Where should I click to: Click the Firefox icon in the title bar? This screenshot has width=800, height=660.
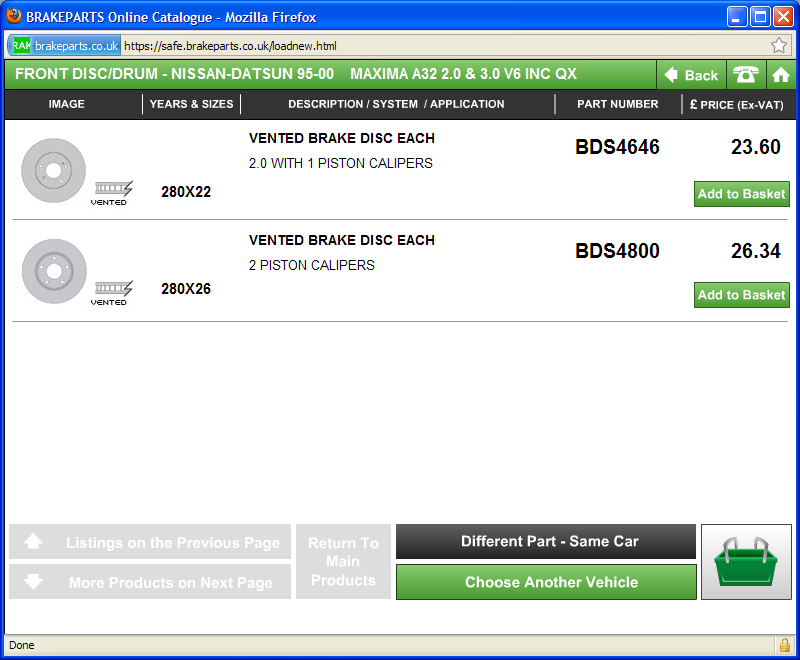(x=14, y=17)
